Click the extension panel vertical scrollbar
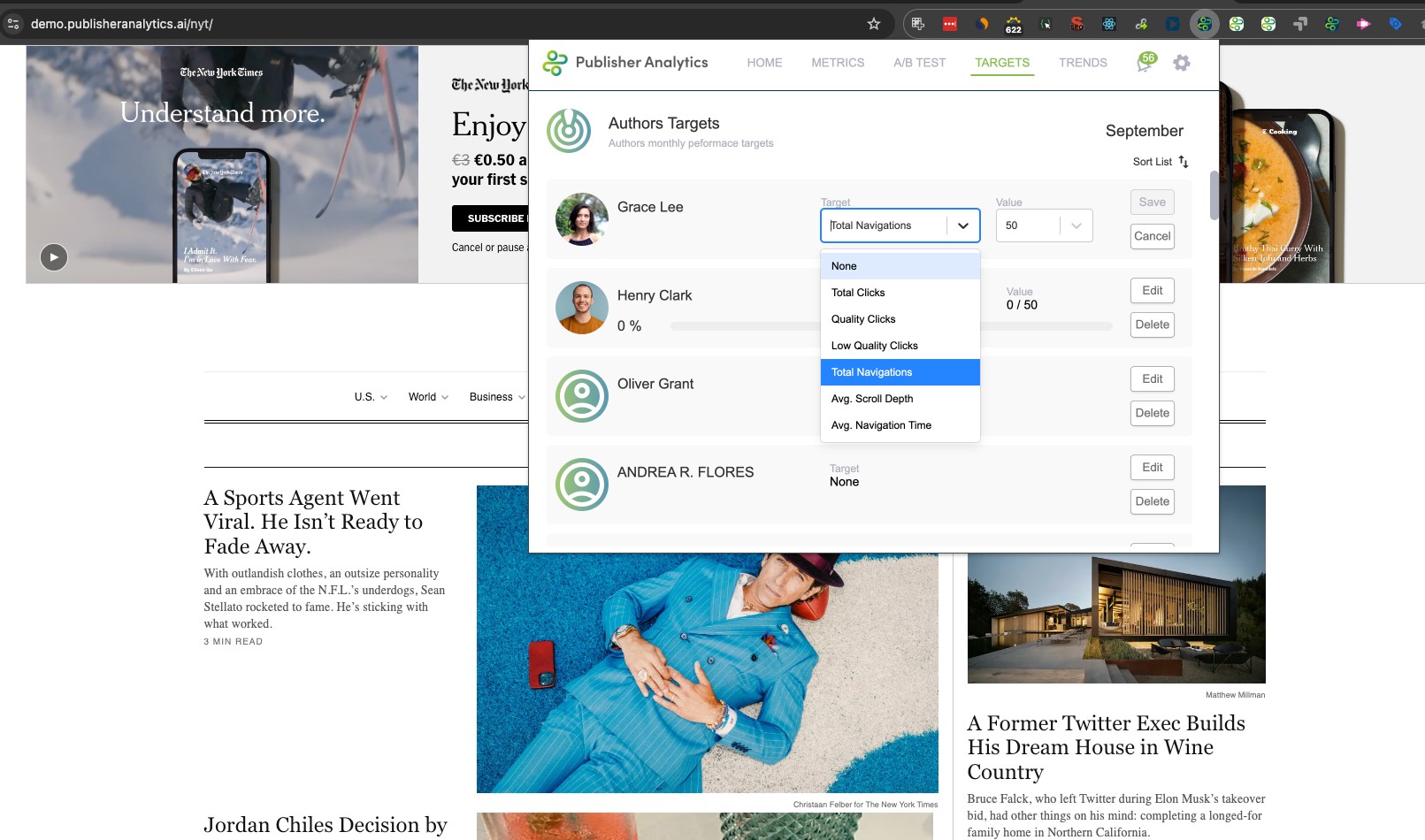This screenshot has width=1425, height=840. coord(1214,195)
